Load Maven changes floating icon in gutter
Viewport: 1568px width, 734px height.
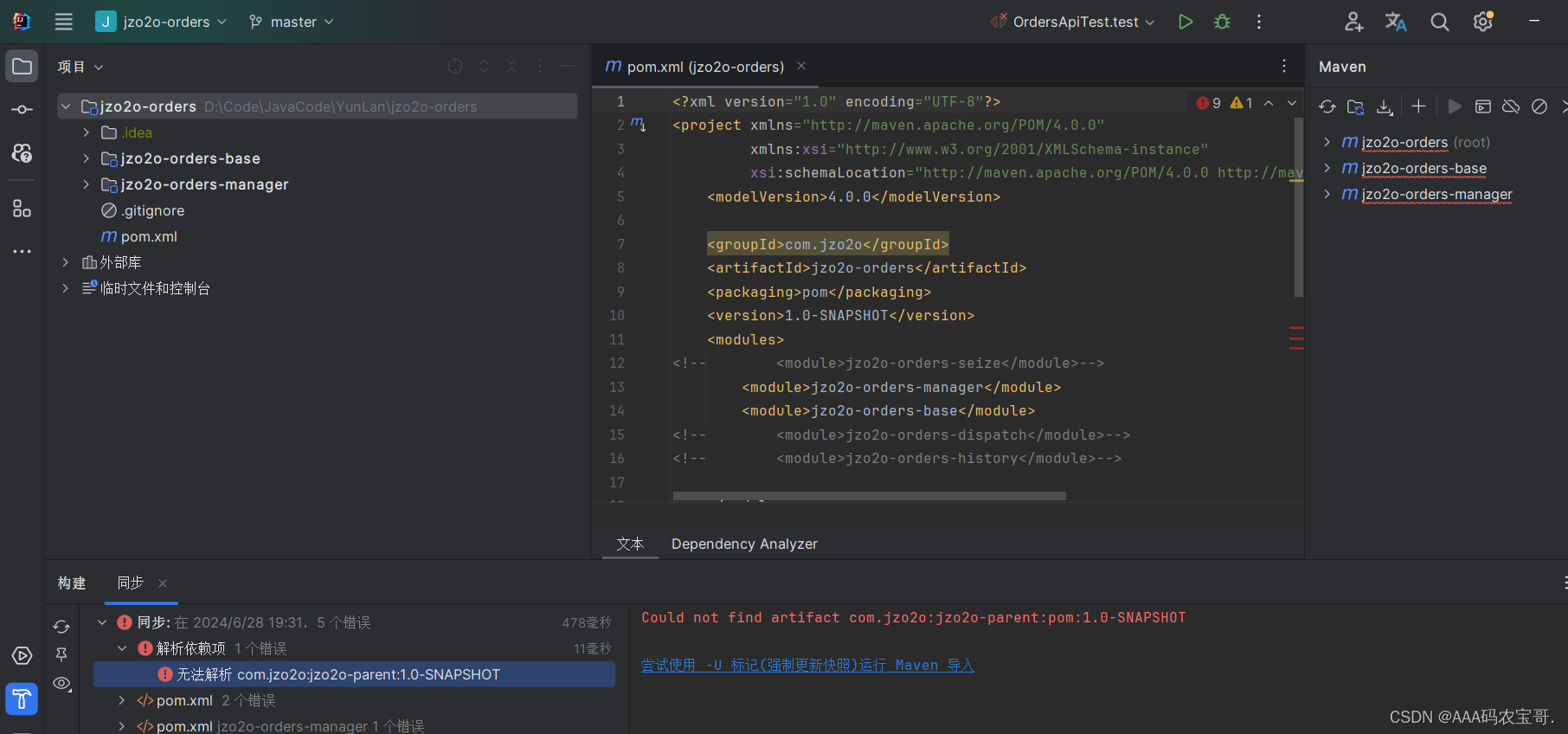click(638, 125)
